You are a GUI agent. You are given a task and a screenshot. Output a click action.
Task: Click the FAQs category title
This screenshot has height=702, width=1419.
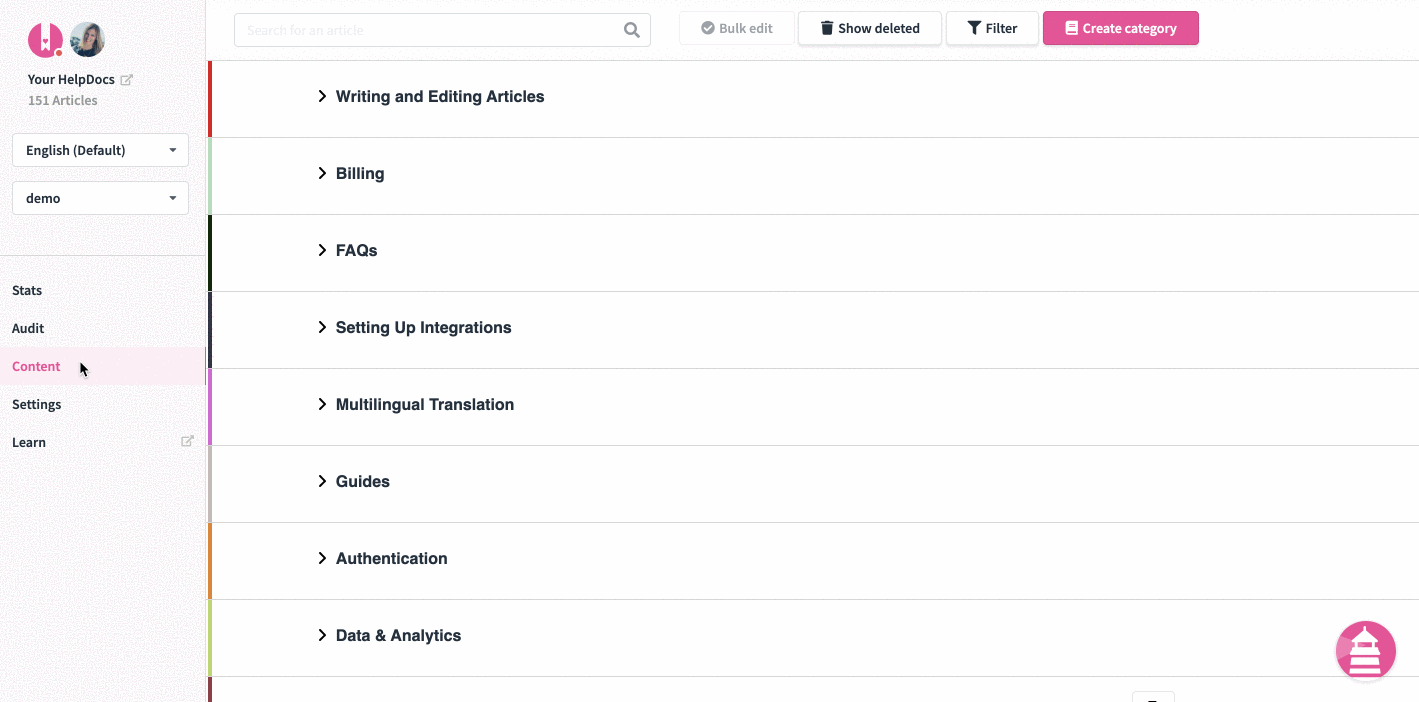[x=357, y=250]
